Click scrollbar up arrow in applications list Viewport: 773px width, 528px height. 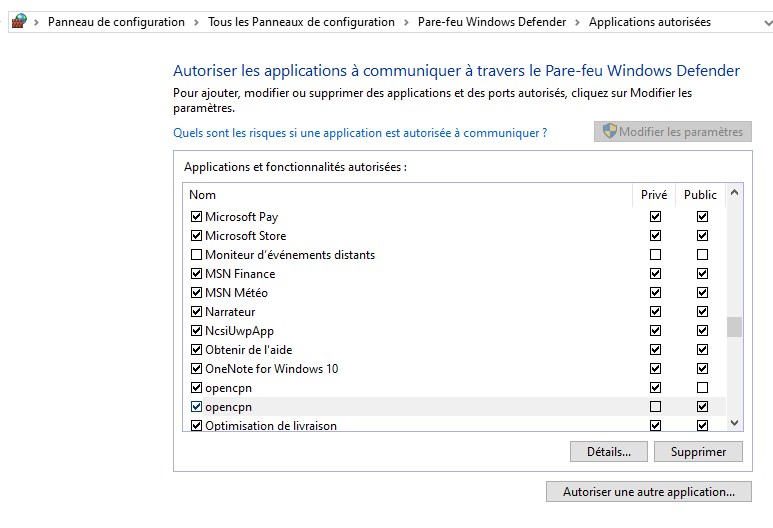[x=735, y=193]
